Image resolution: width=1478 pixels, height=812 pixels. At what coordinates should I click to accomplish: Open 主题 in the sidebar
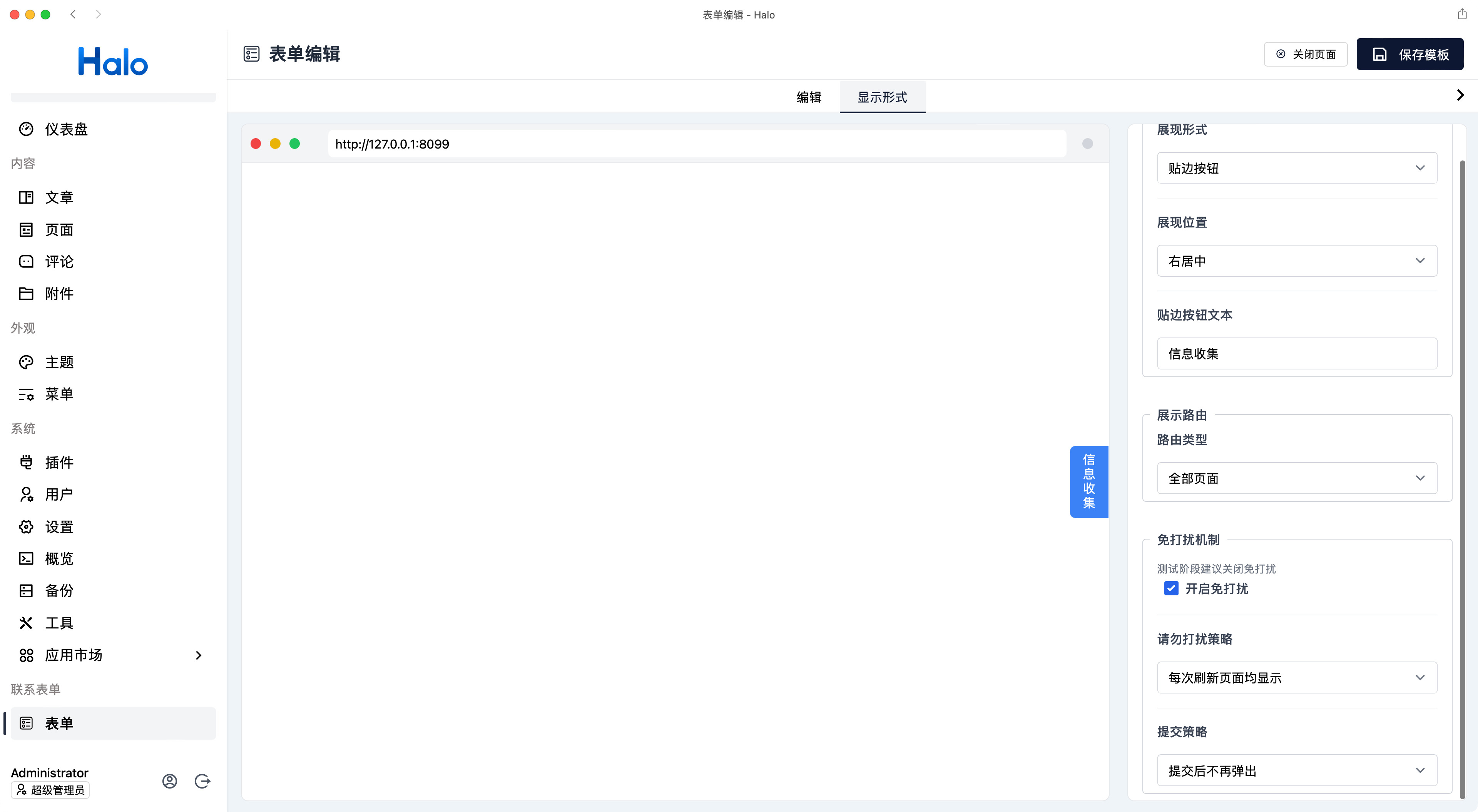(x=113, y=362)
